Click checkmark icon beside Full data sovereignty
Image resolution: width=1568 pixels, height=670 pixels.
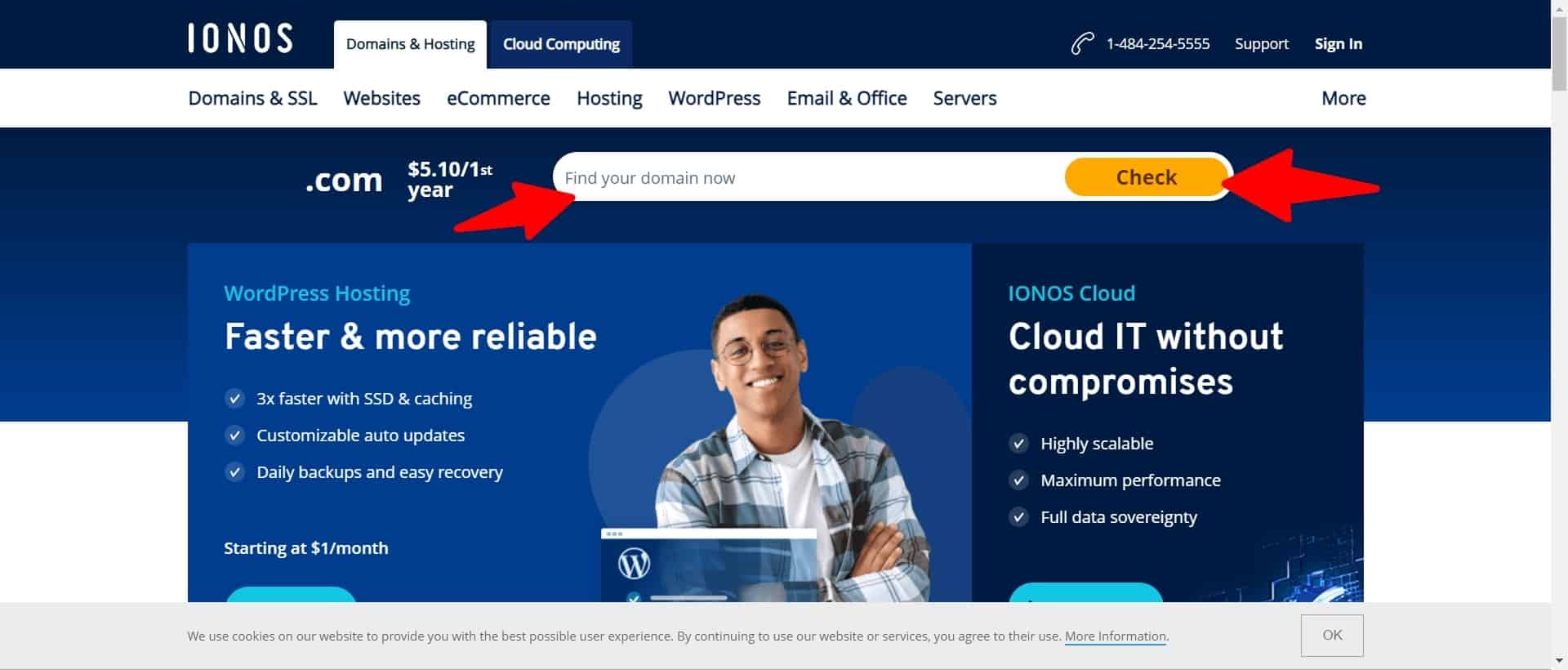coord(1018,517)
